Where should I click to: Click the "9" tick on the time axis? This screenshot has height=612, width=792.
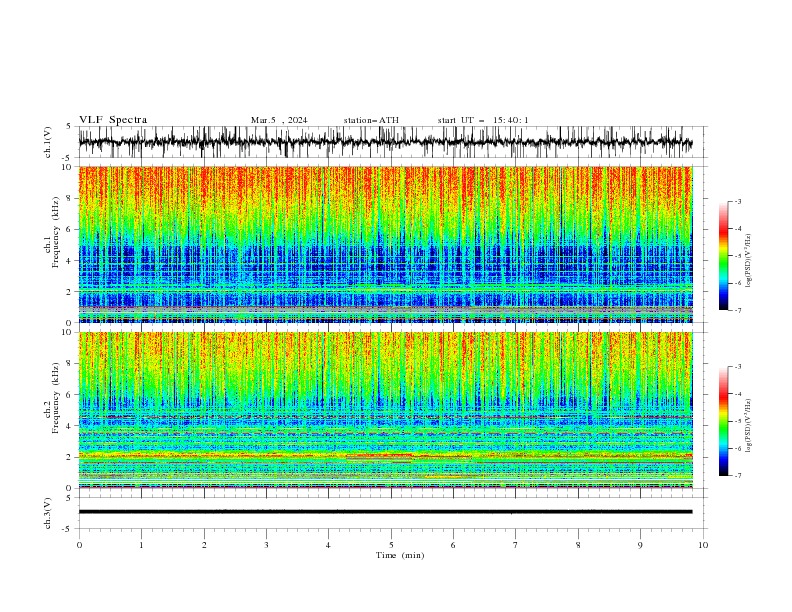(x=640, y=545)
